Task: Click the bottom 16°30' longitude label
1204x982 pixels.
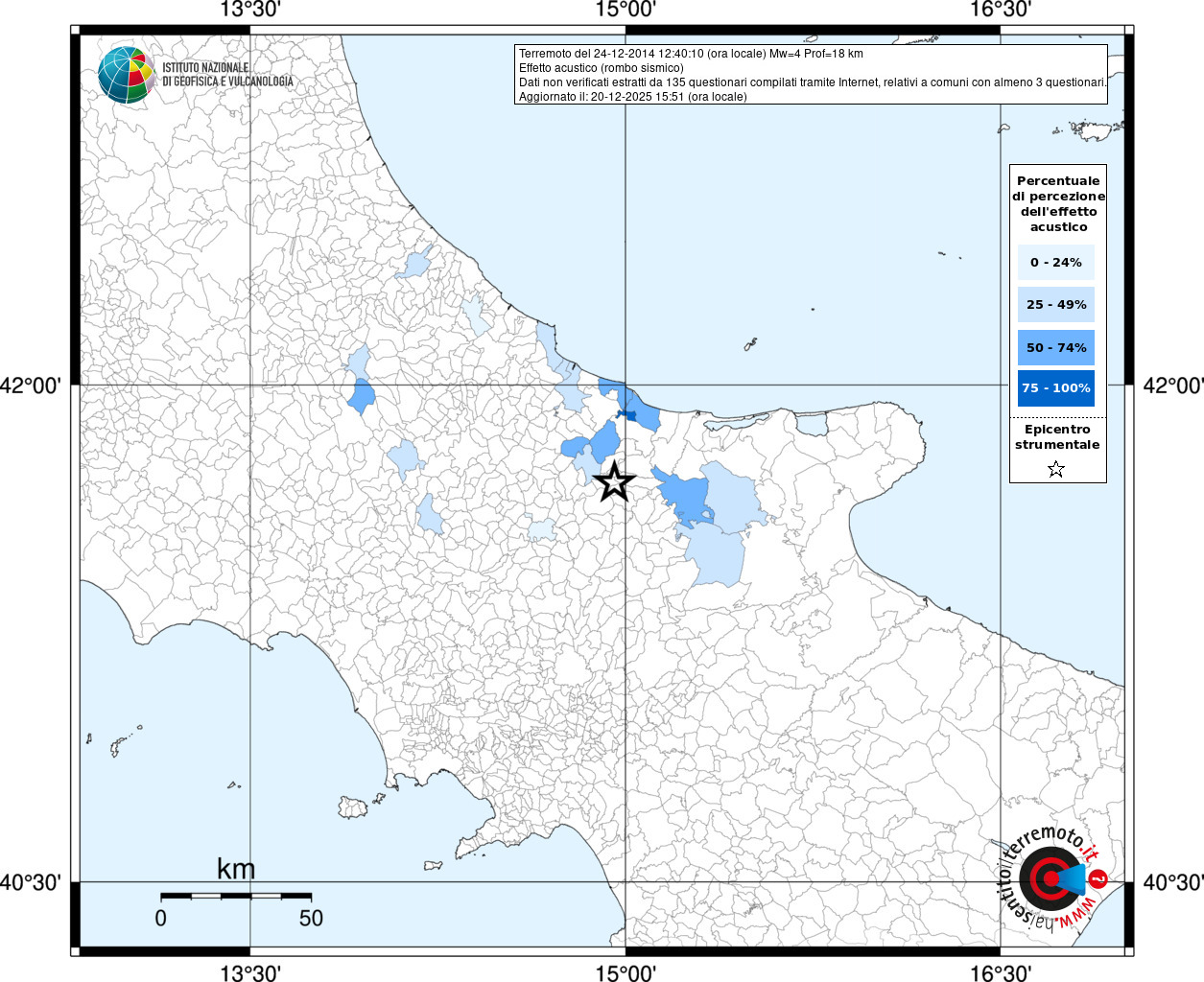Action: 1001,973
